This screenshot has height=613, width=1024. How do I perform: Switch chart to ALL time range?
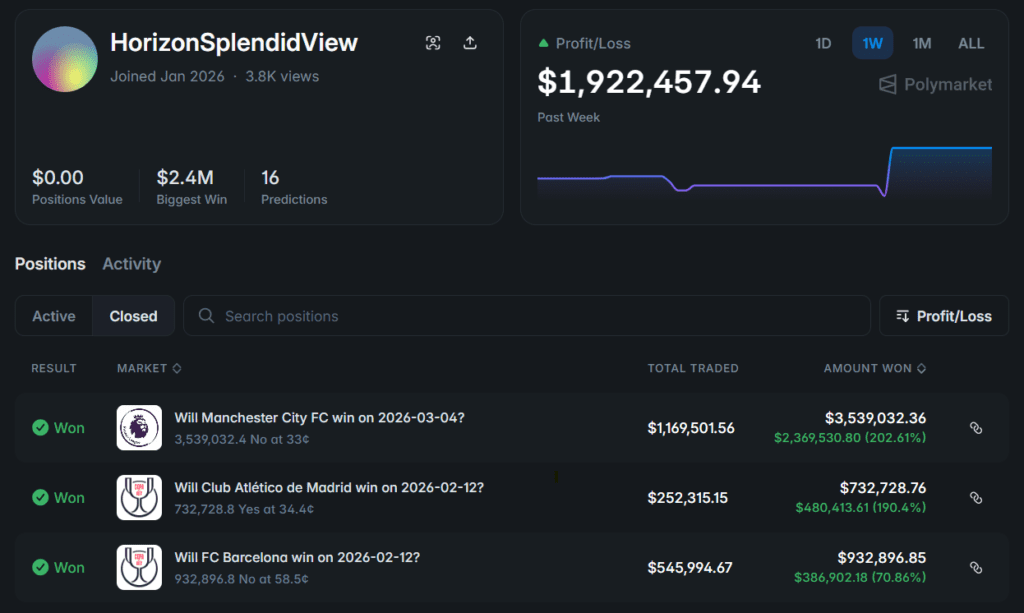point(970,44)
